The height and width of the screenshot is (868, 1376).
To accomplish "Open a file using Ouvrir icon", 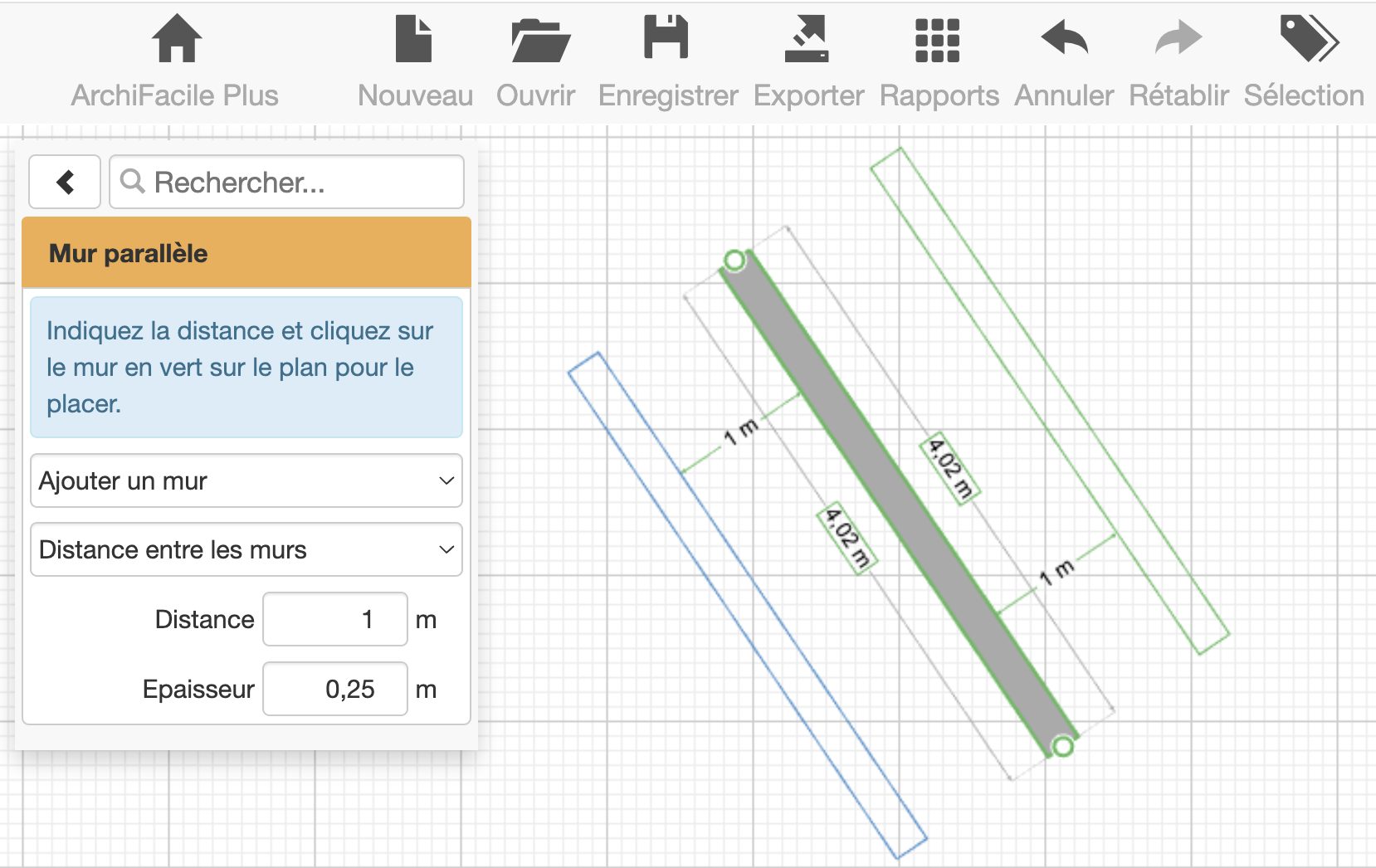I will click(x=539, y=39).
